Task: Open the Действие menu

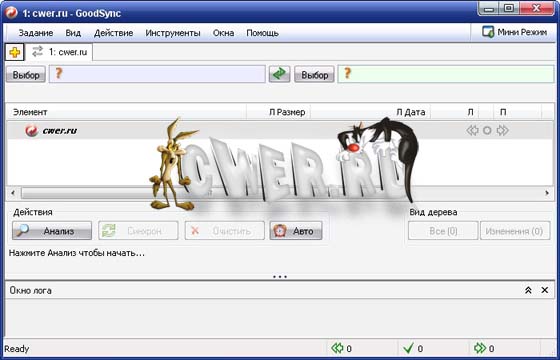Action: pos(114,33)
